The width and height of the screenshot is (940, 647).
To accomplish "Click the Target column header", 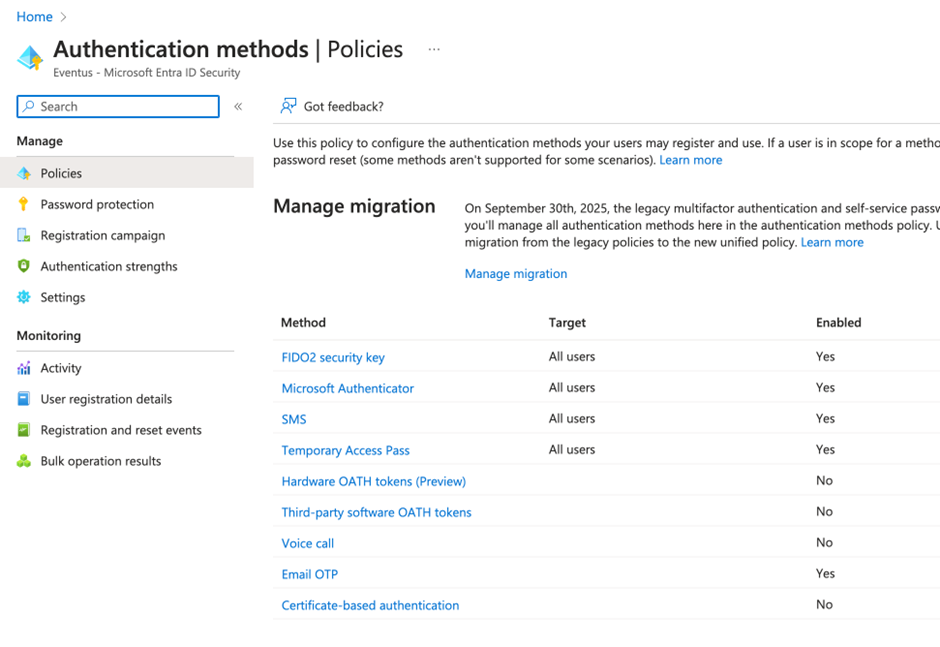I will (x=567, y=323).
